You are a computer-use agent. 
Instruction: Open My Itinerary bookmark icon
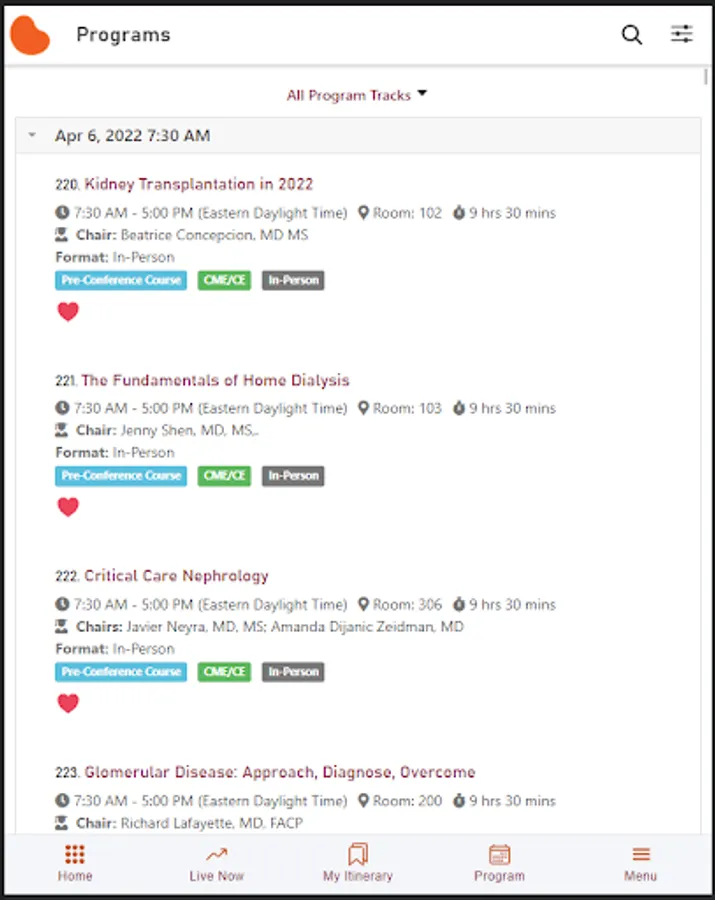[357, 855]
